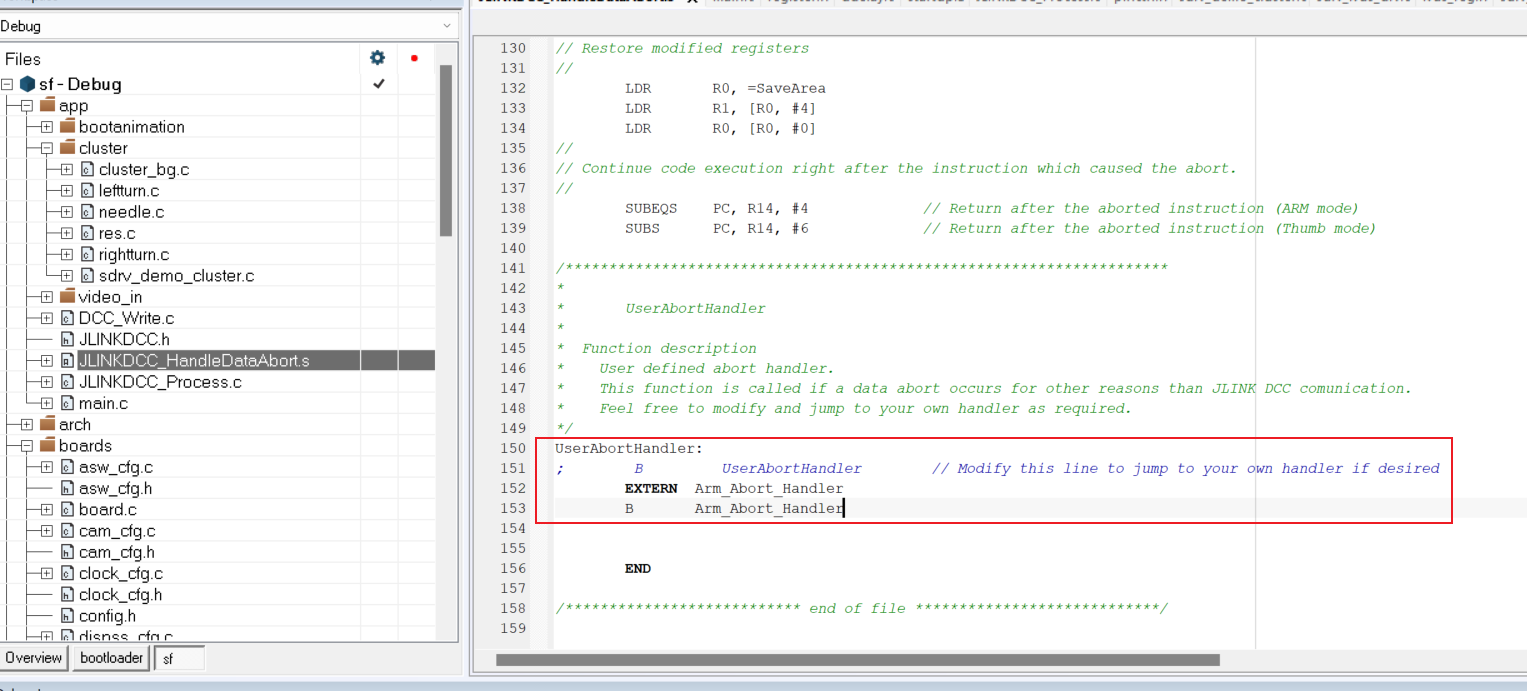Image resolution: width=1527 pixels, height=691 pixels.
Task: Click the red breakpoint dot icon
Action: (x=413, y=58)
